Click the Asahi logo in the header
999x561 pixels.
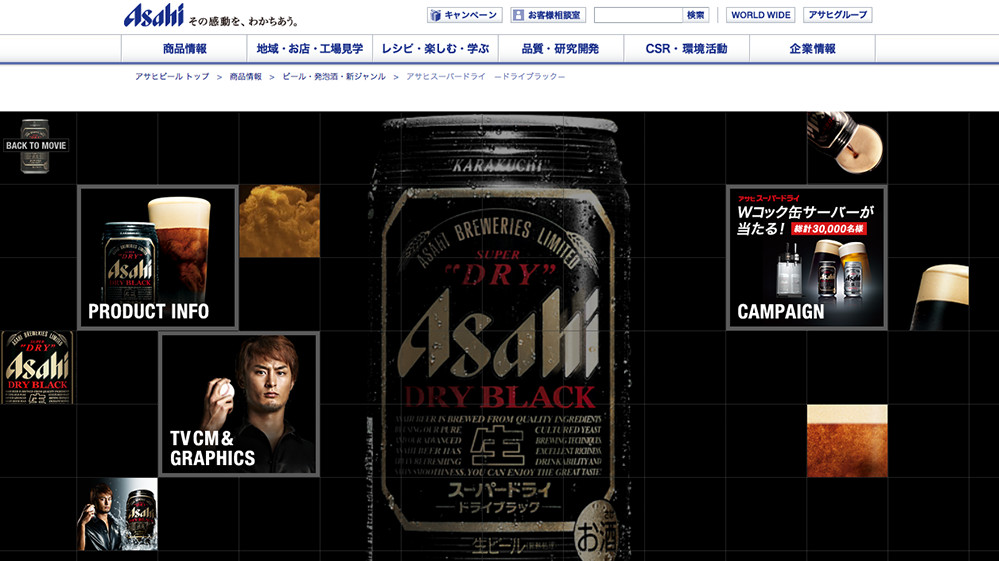click(x=154, y=15)
